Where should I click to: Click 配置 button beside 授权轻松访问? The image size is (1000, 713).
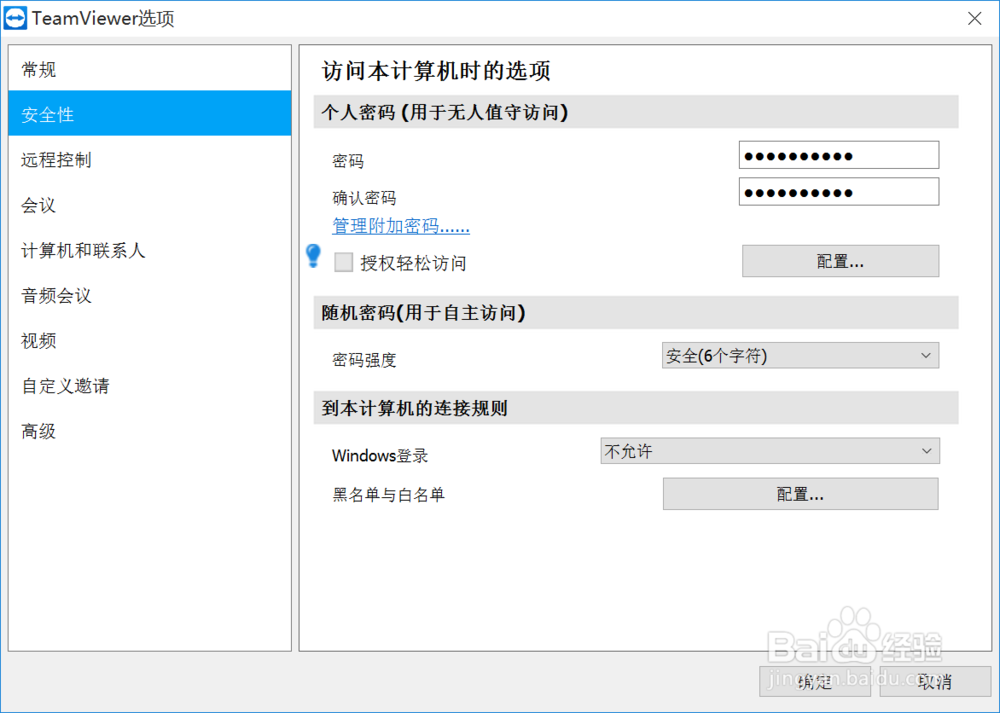(840, 261)
